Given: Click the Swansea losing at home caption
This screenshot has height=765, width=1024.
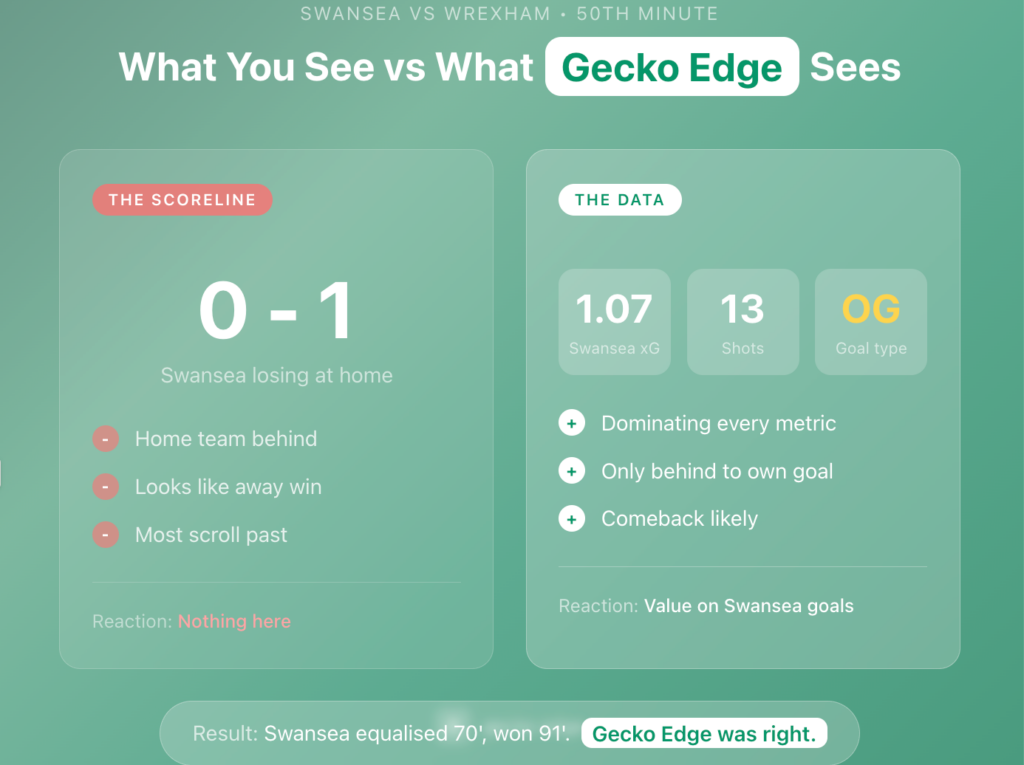Looking at the screenshot, I should click(276, 376).
